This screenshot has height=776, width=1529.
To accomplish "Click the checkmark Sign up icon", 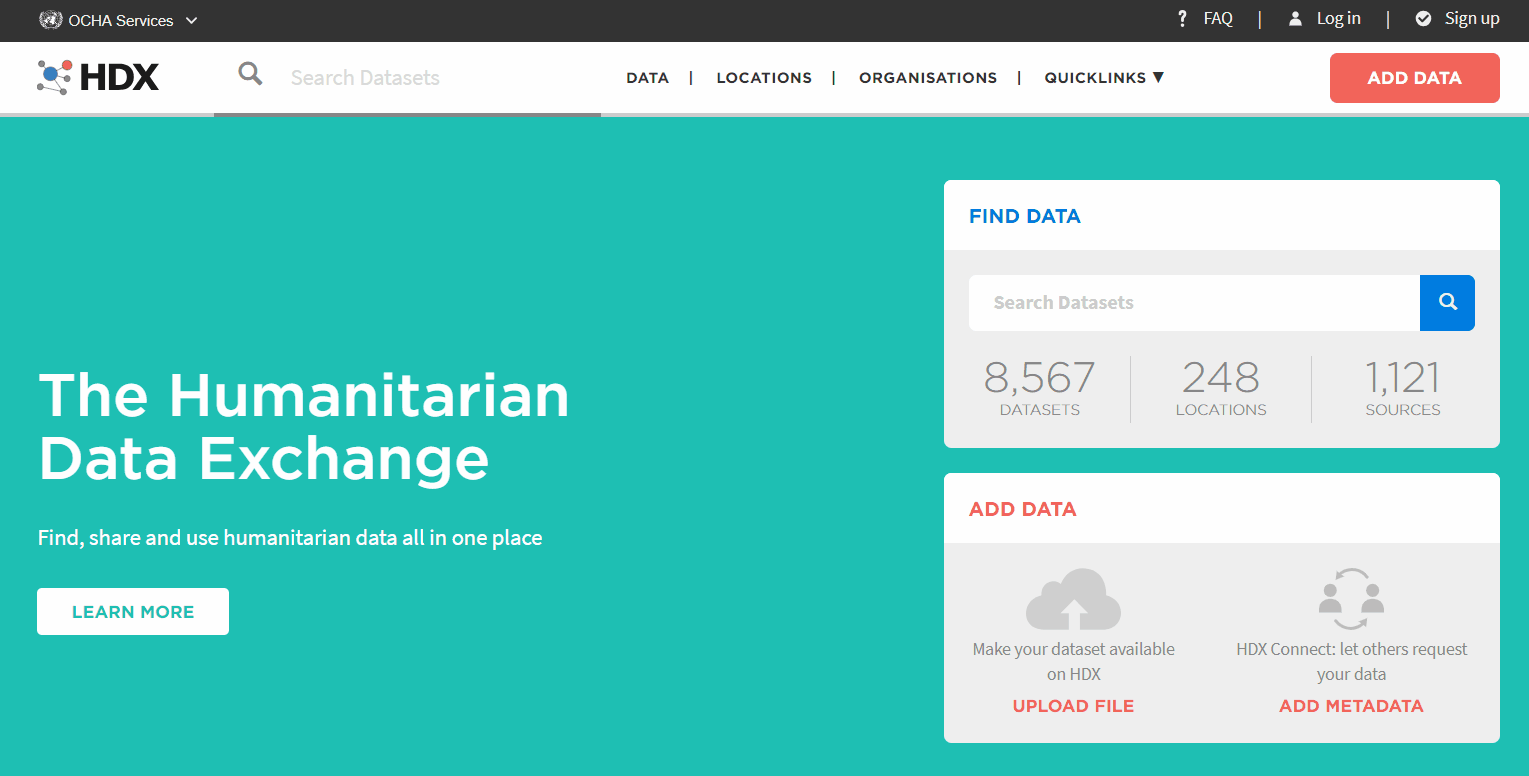I will (x=1423, y=19).
